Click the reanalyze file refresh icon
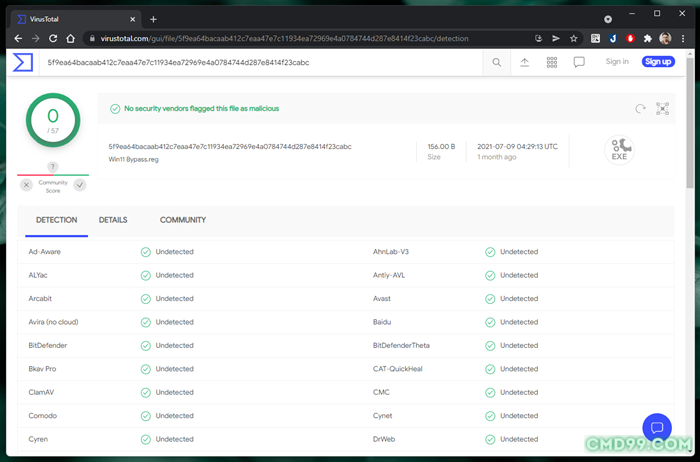The width and height of the screenshot is (700, 462). 640,108
